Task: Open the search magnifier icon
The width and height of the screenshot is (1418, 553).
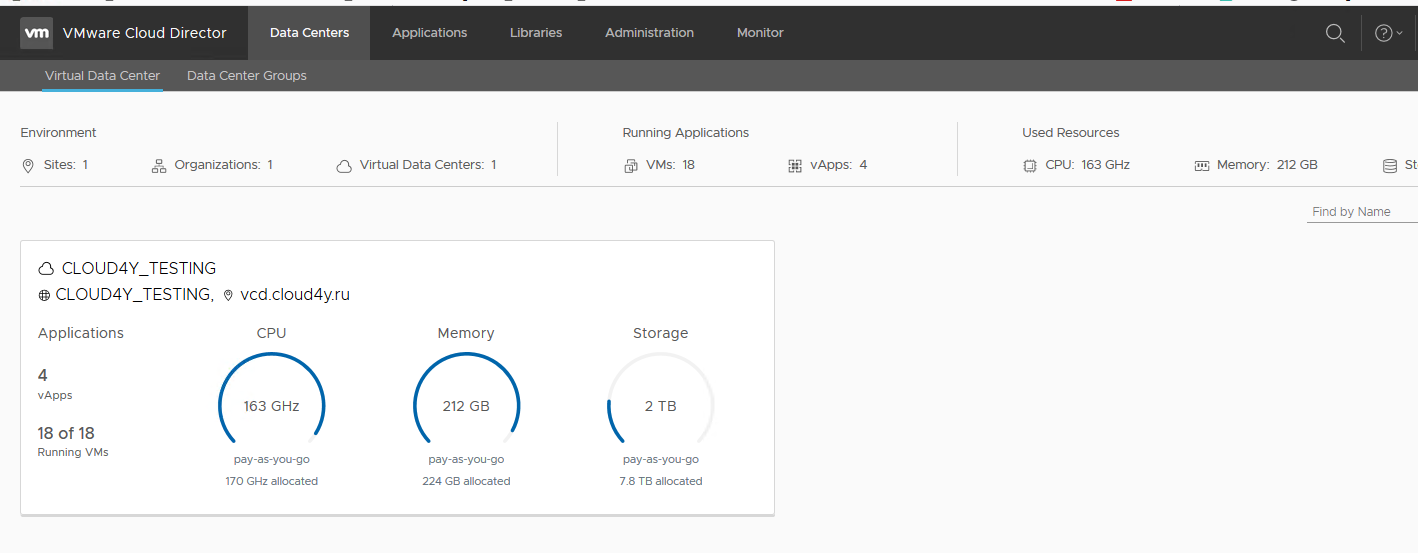Action: tap(1335, 33)
